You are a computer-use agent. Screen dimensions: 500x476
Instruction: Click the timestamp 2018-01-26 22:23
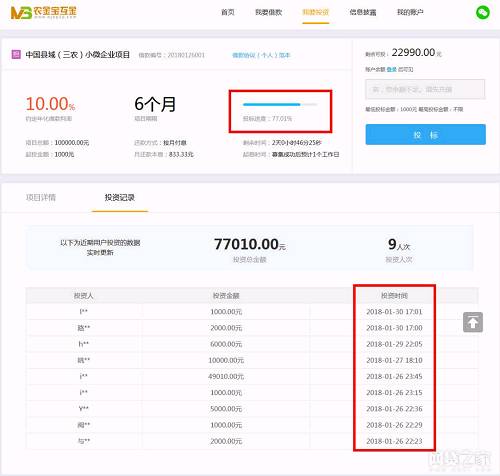(394, 441)
